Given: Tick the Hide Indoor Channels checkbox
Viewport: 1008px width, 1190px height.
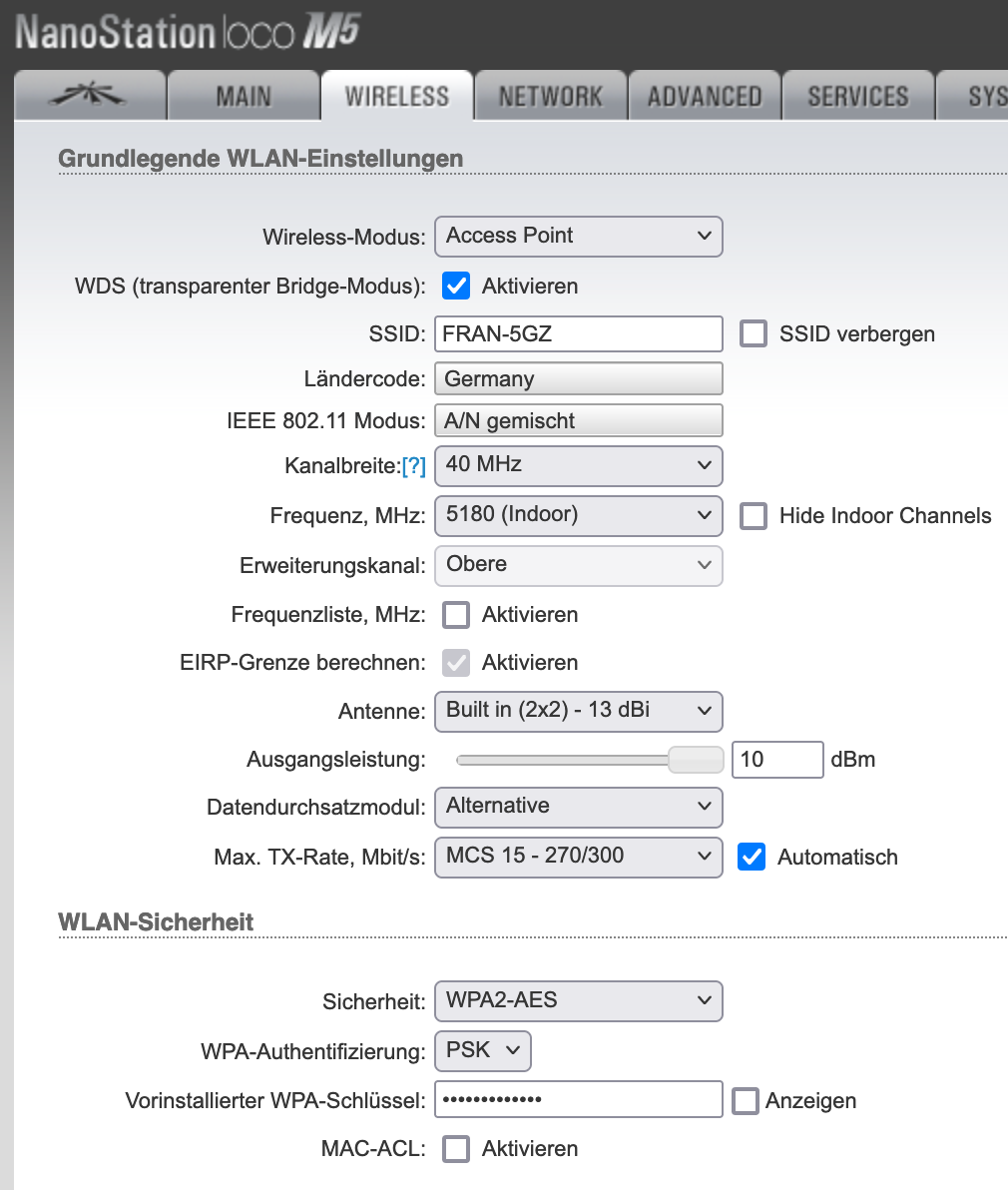Looking at the screenshot, I should click(754, 515).
